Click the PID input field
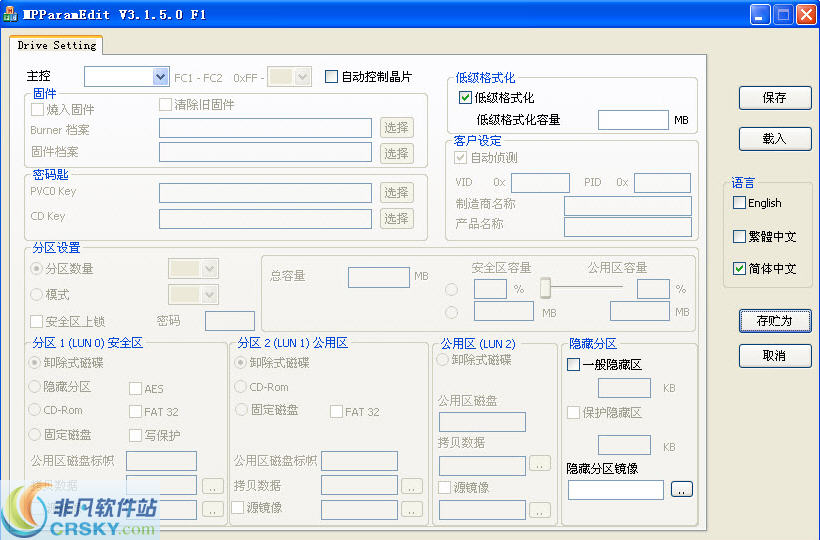This screenshot has width=820, height=540. tap(662, 182)
